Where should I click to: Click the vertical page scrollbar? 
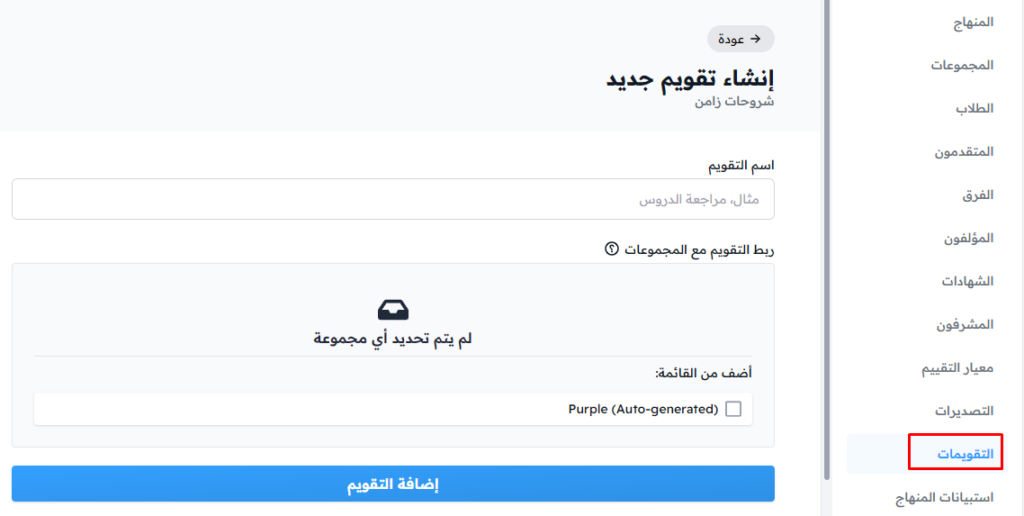pos(827,240)
